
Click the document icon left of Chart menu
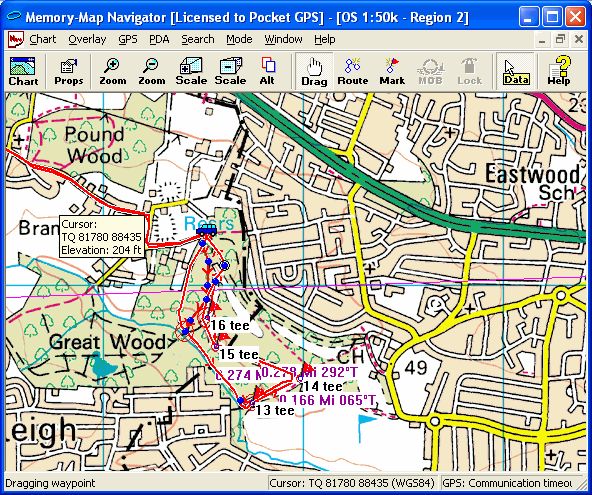(15, 39)
